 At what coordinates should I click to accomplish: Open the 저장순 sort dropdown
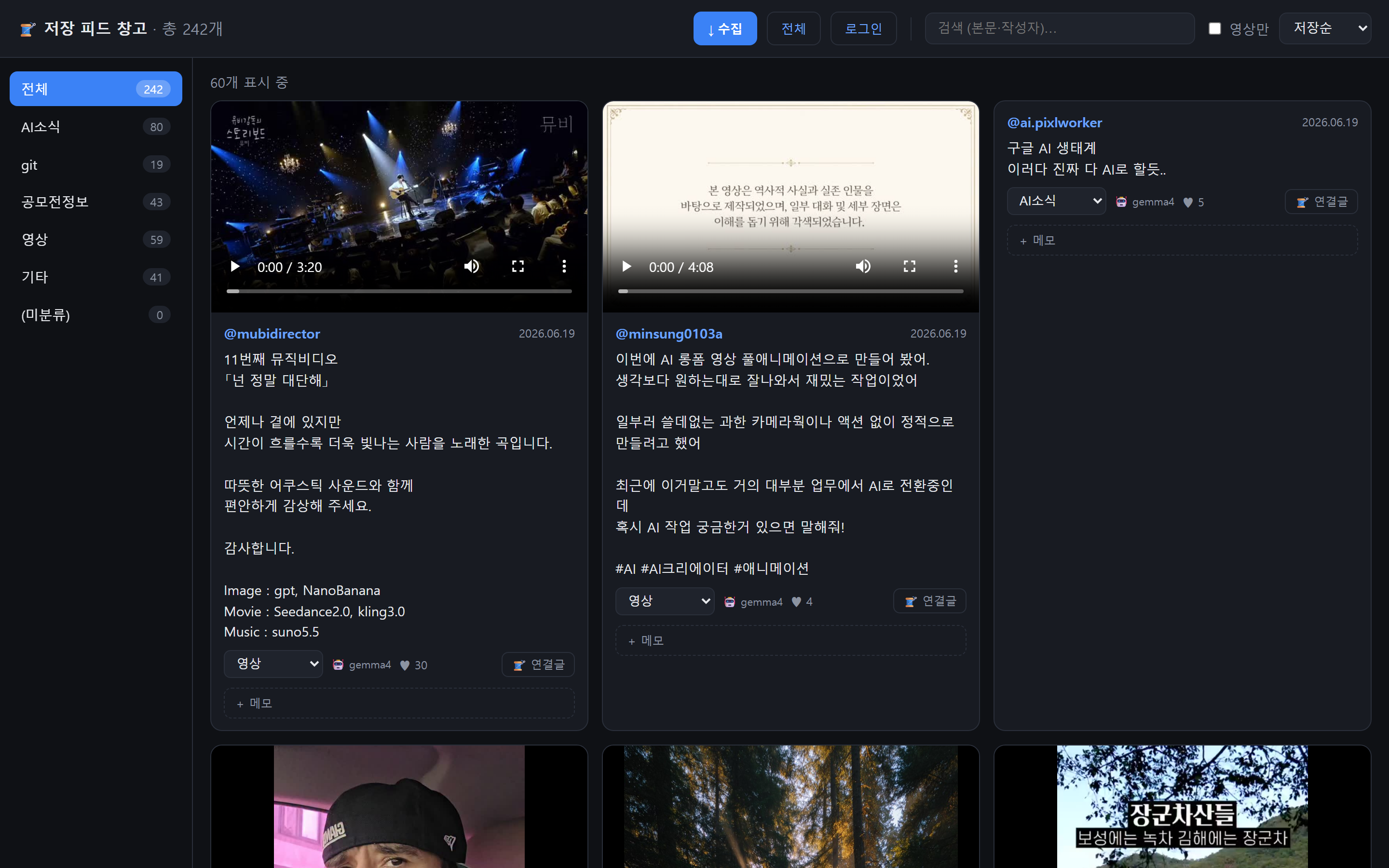1325,28
